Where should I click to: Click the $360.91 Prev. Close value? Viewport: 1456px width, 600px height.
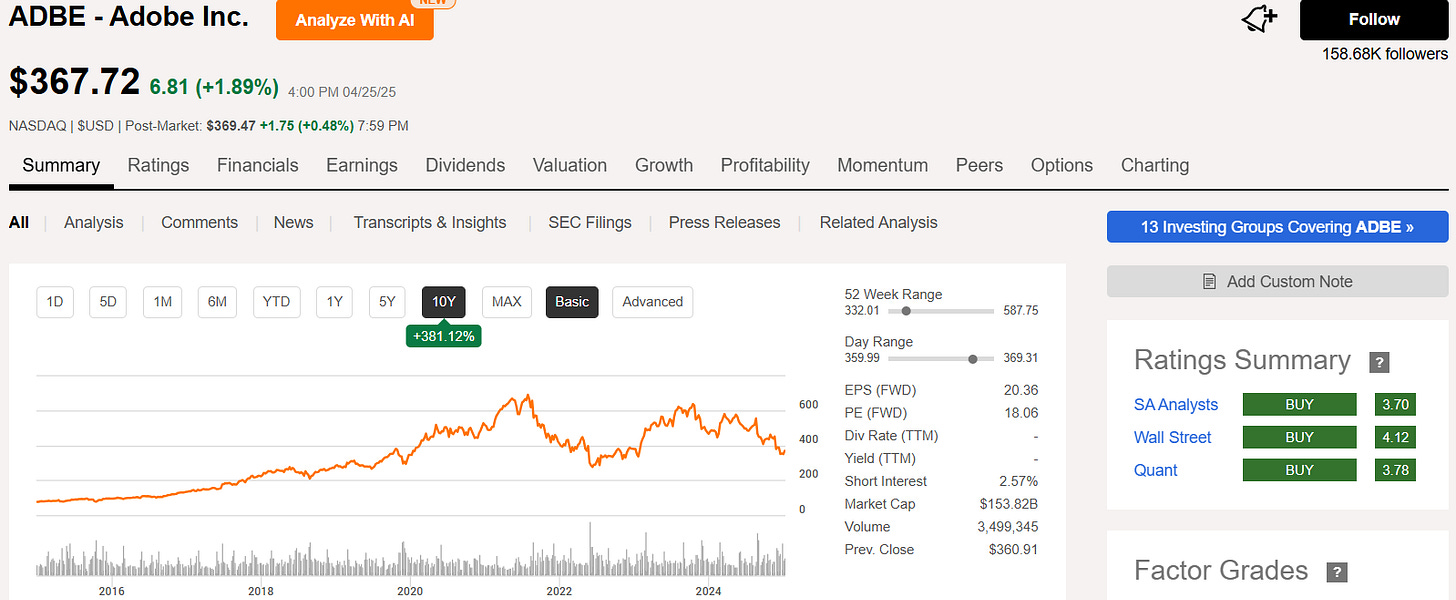point(1013,549)
